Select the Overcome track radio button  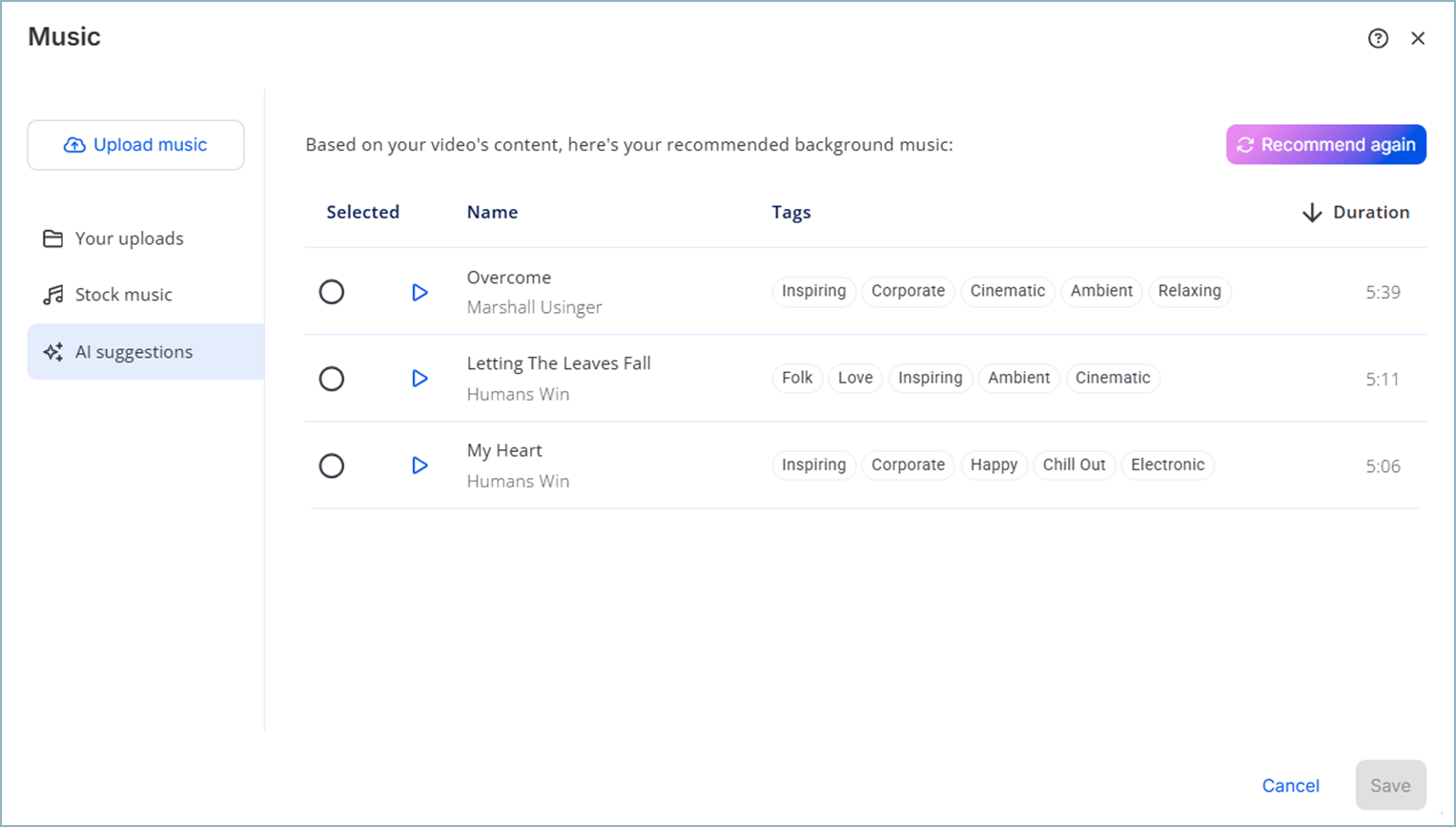click(332, 292)
